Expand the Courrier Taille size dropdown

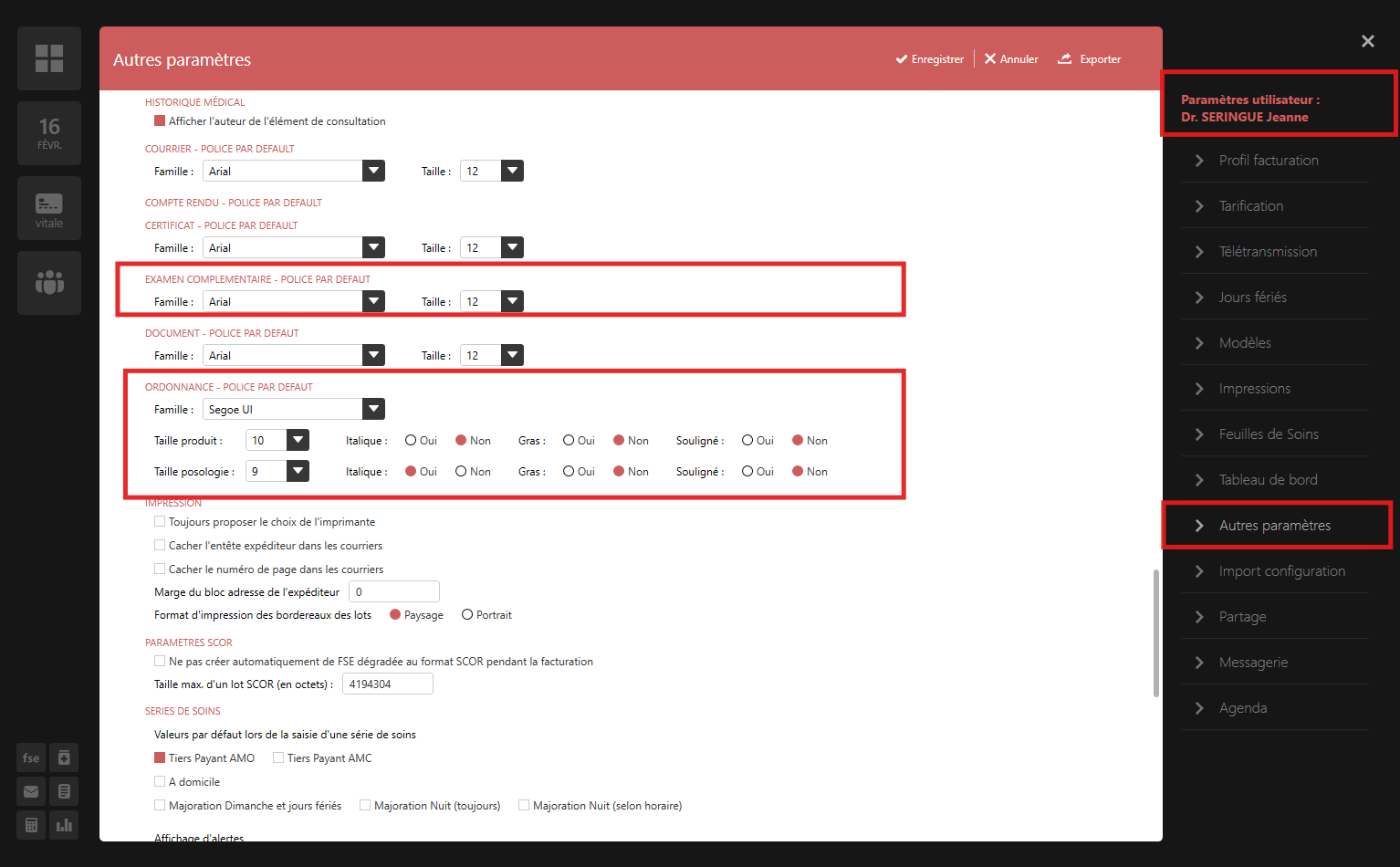click(512, 171)
